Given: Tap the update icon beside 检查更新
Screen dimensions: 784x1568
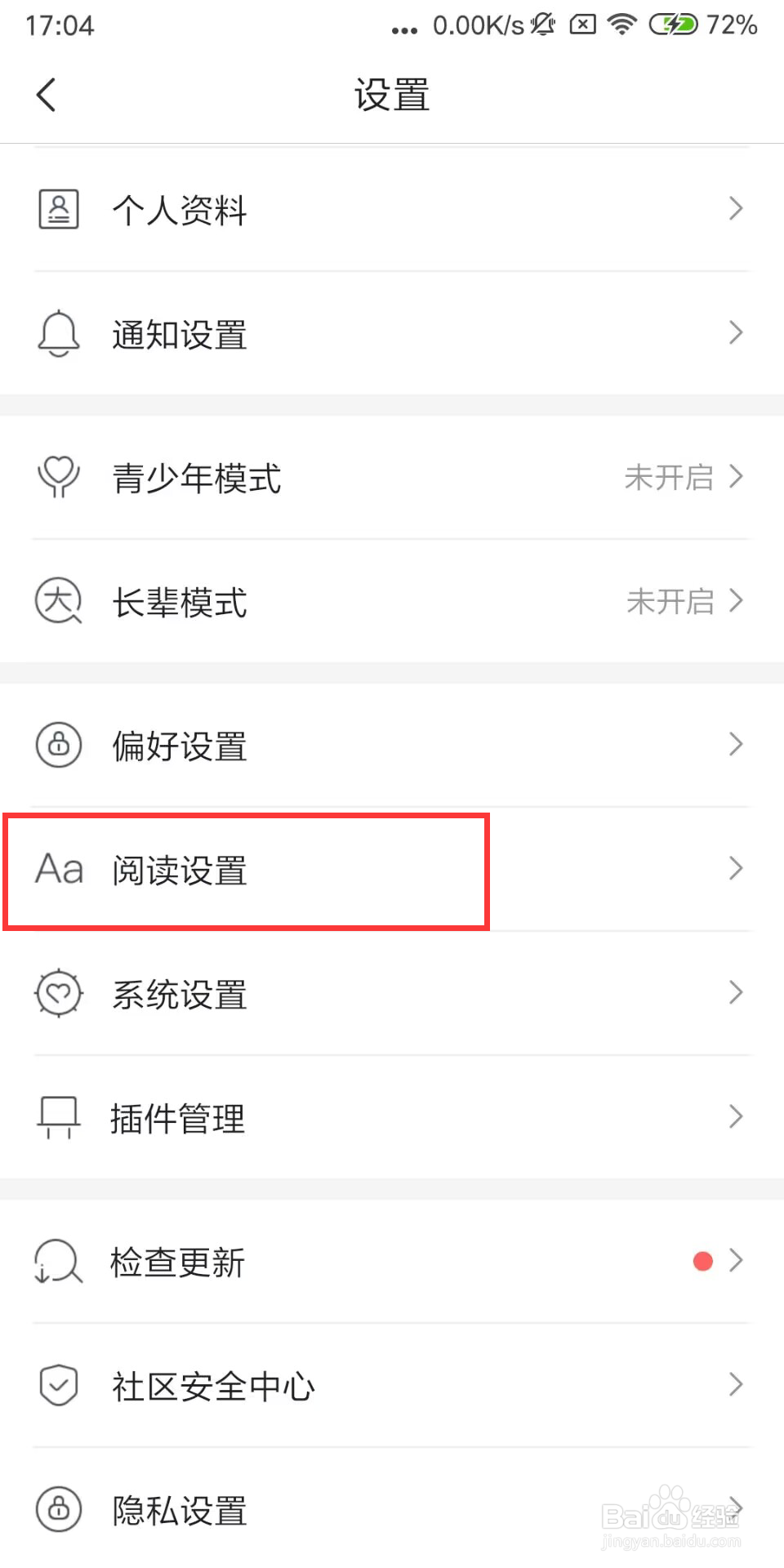Looking at the screenshot, I should tap(59, 1261).
